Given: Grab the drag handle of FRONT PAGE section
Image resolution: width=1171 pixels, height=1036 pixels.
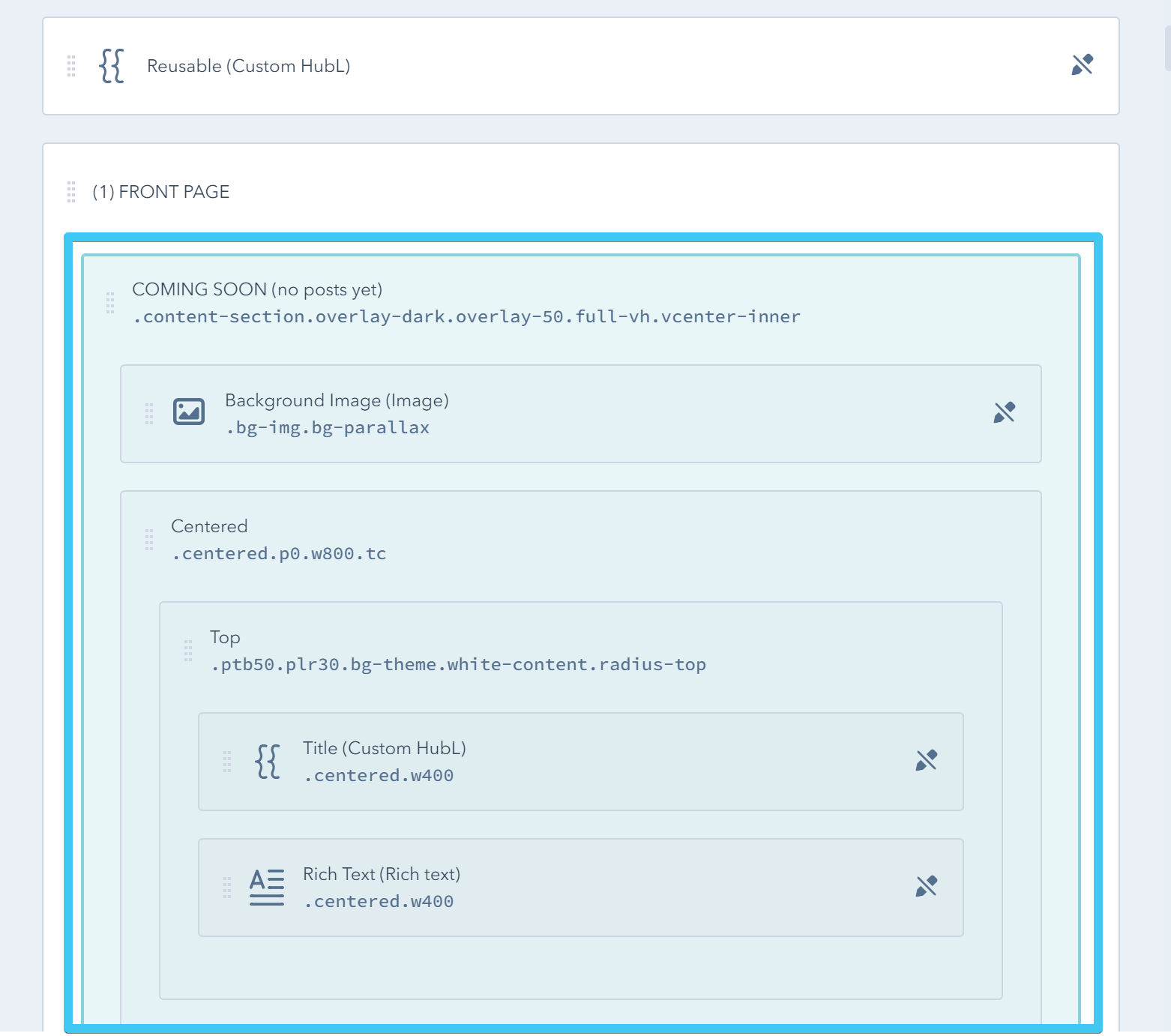Looking at the screenshot, I should click(x=72, y=192).
